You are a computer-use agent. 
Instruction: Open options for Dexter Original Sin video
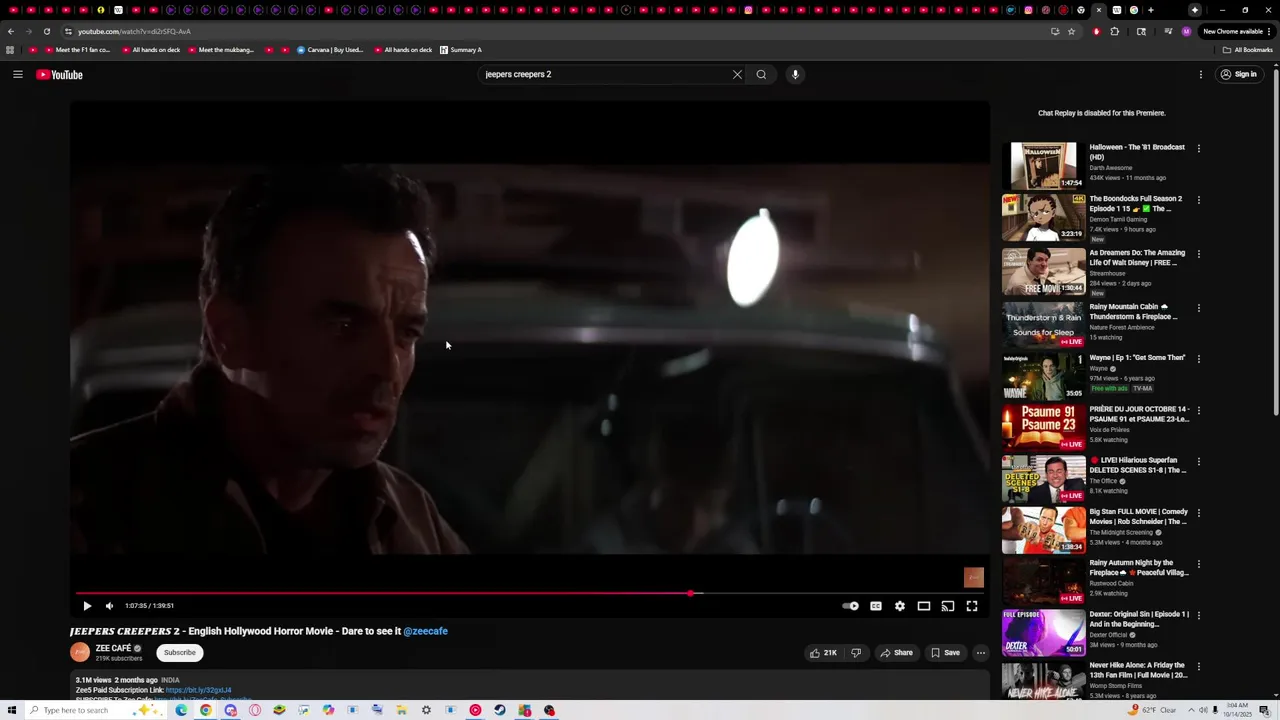click(x=1199, y=615)
